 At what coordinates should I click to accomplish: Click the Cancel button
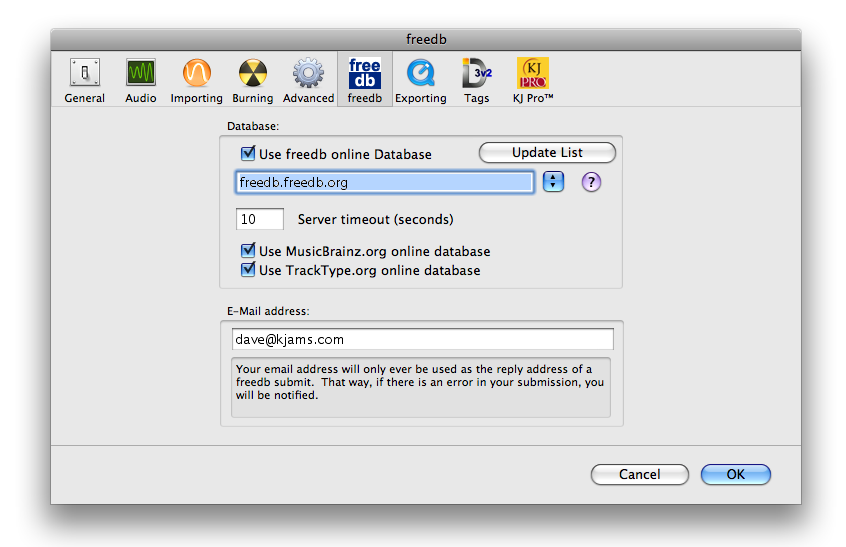coord(639,474)
